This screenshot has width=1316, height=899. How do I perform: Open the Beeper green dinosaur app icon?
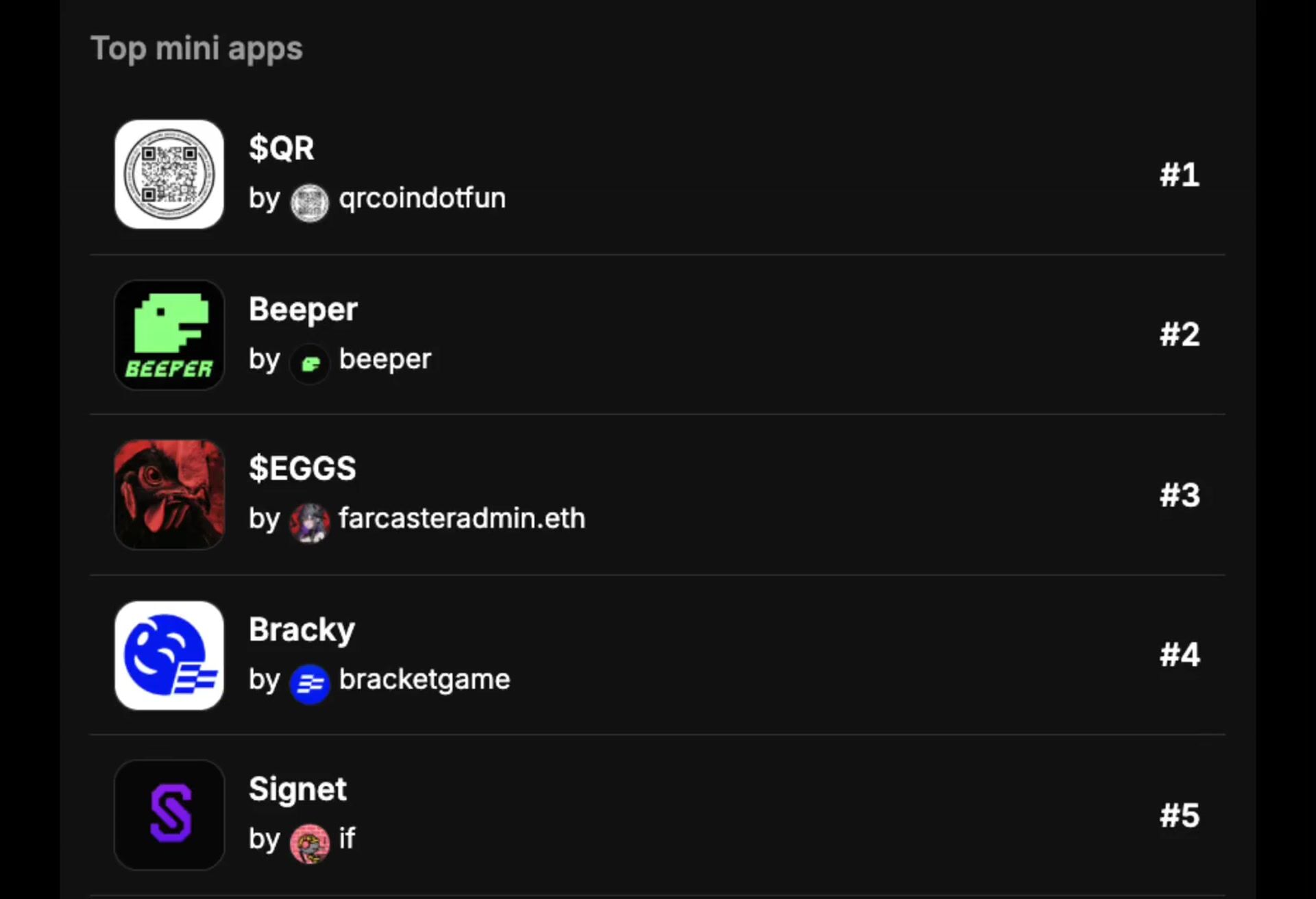coord(169,334)
